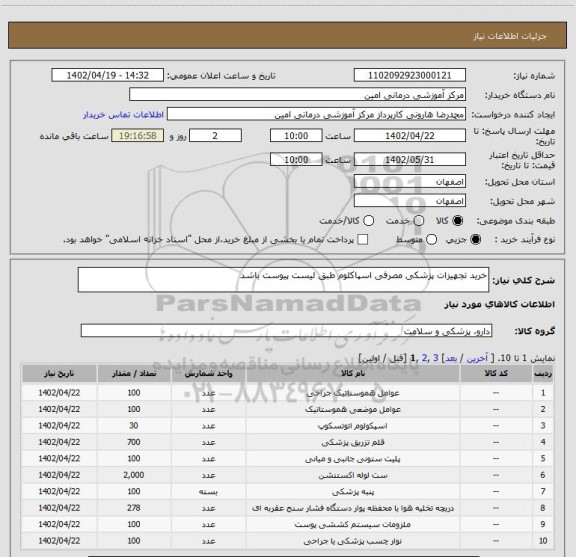Click the quantity 30 cell
The image size is (576, 557).
pyautogui.click(x=134, y=425)
